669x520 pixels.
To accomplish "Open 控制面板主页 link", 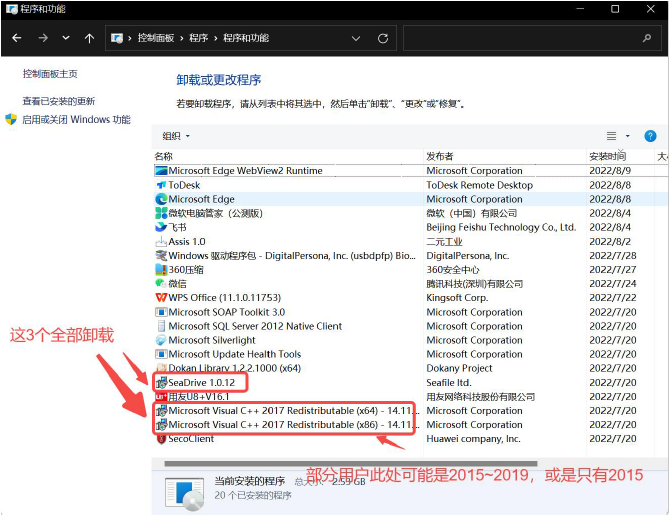I will click(50, 74).
